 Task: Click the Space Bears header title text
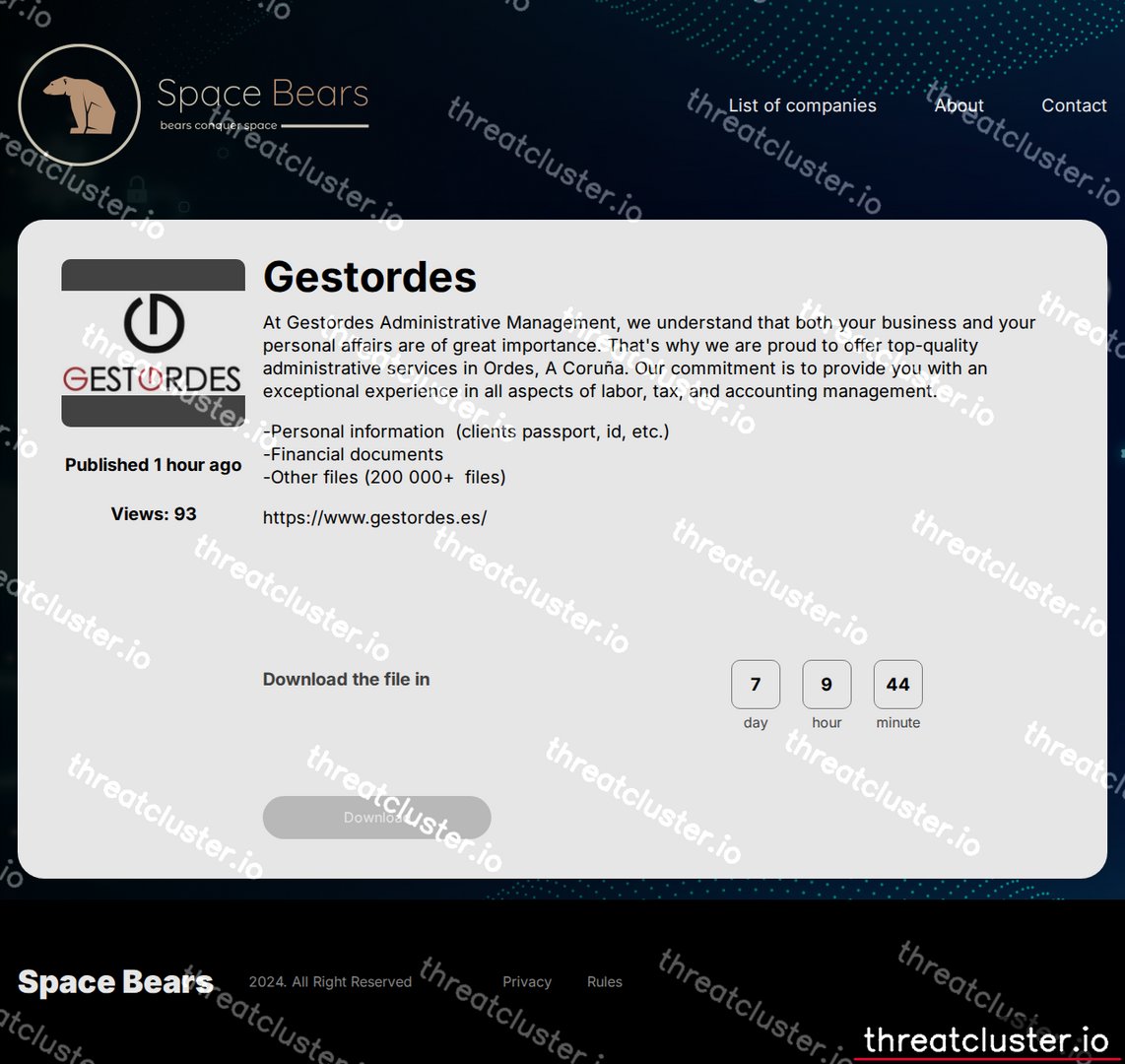(263, 93)
